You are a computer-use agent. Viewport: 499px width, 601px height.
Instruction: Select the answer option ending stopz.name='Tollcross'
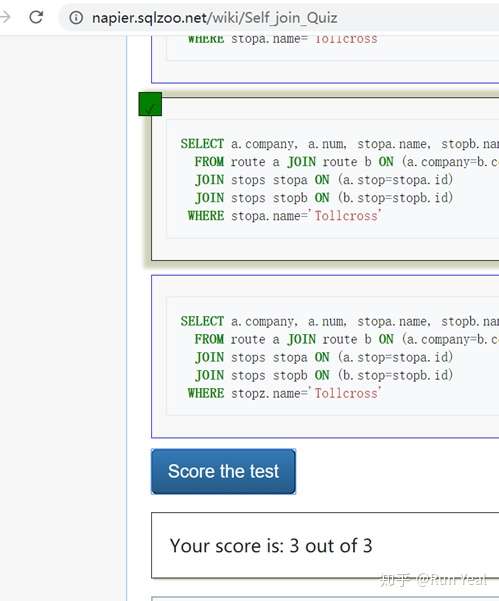(325, 356)
